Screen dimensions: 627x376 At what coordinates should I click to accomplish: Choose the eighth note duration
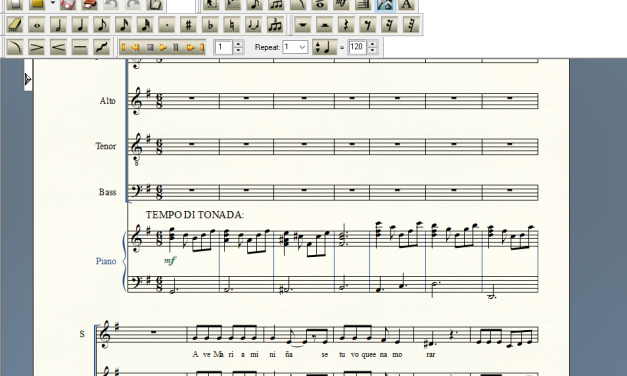click(102, 25)
